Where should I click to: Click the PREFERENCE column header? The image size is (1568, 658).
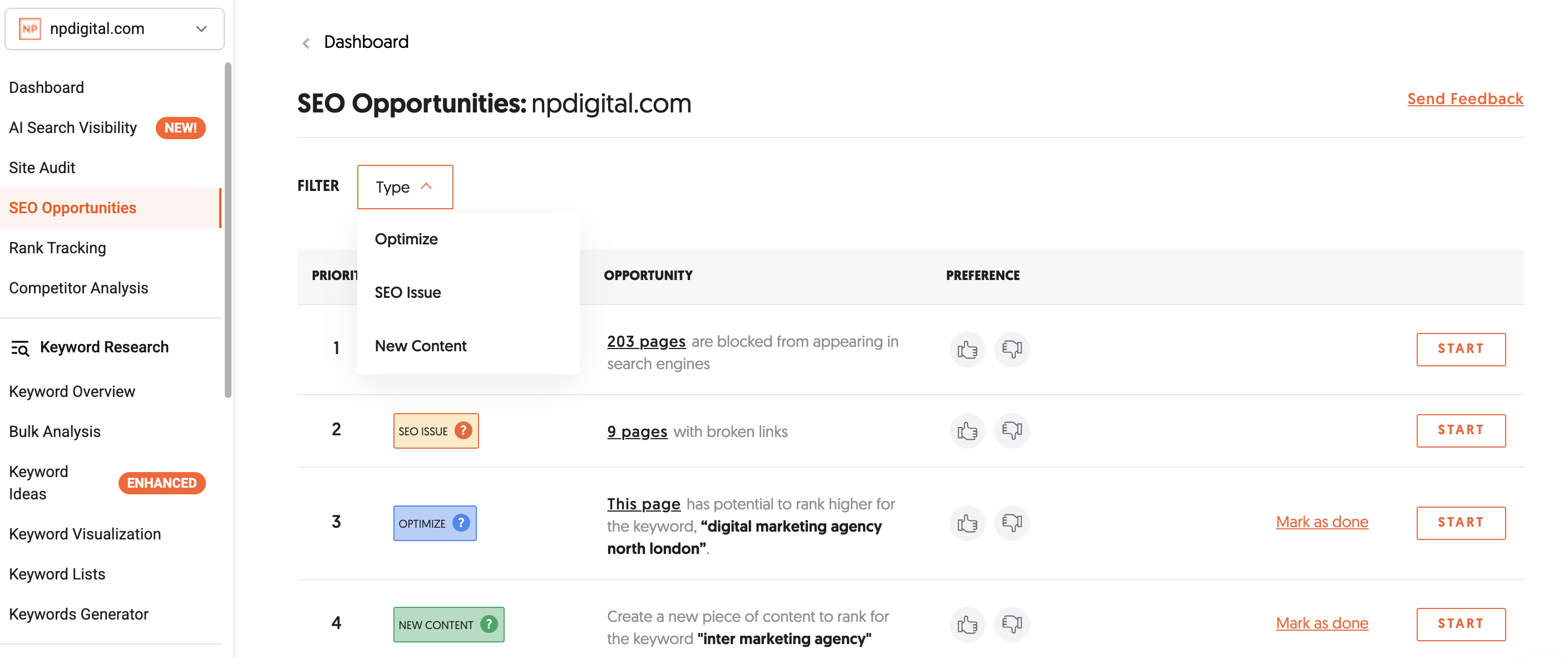[x=983, y=276]
